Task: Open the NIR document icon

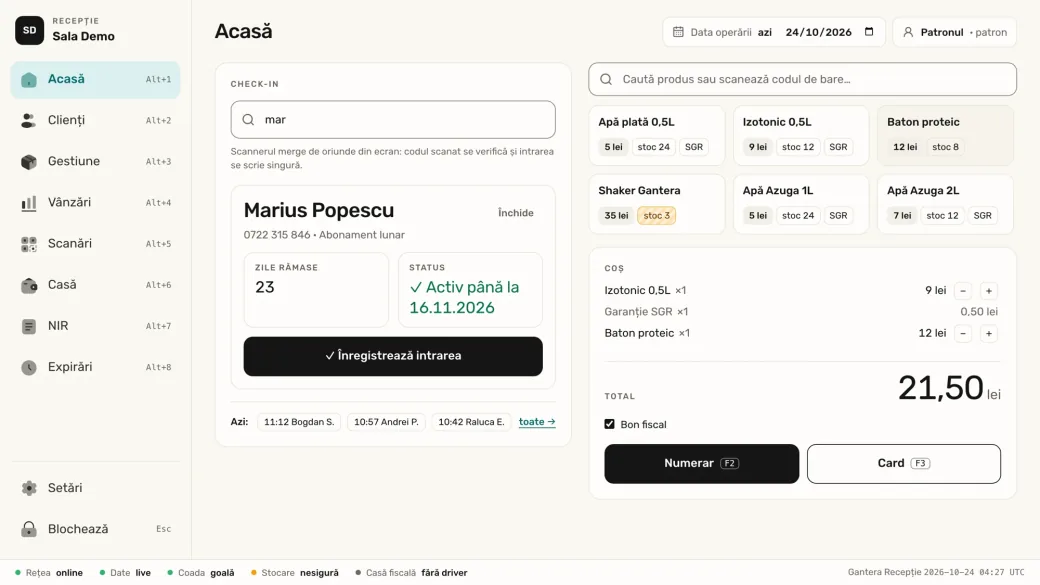Action: pyautogui.click(x=29, y=326)
